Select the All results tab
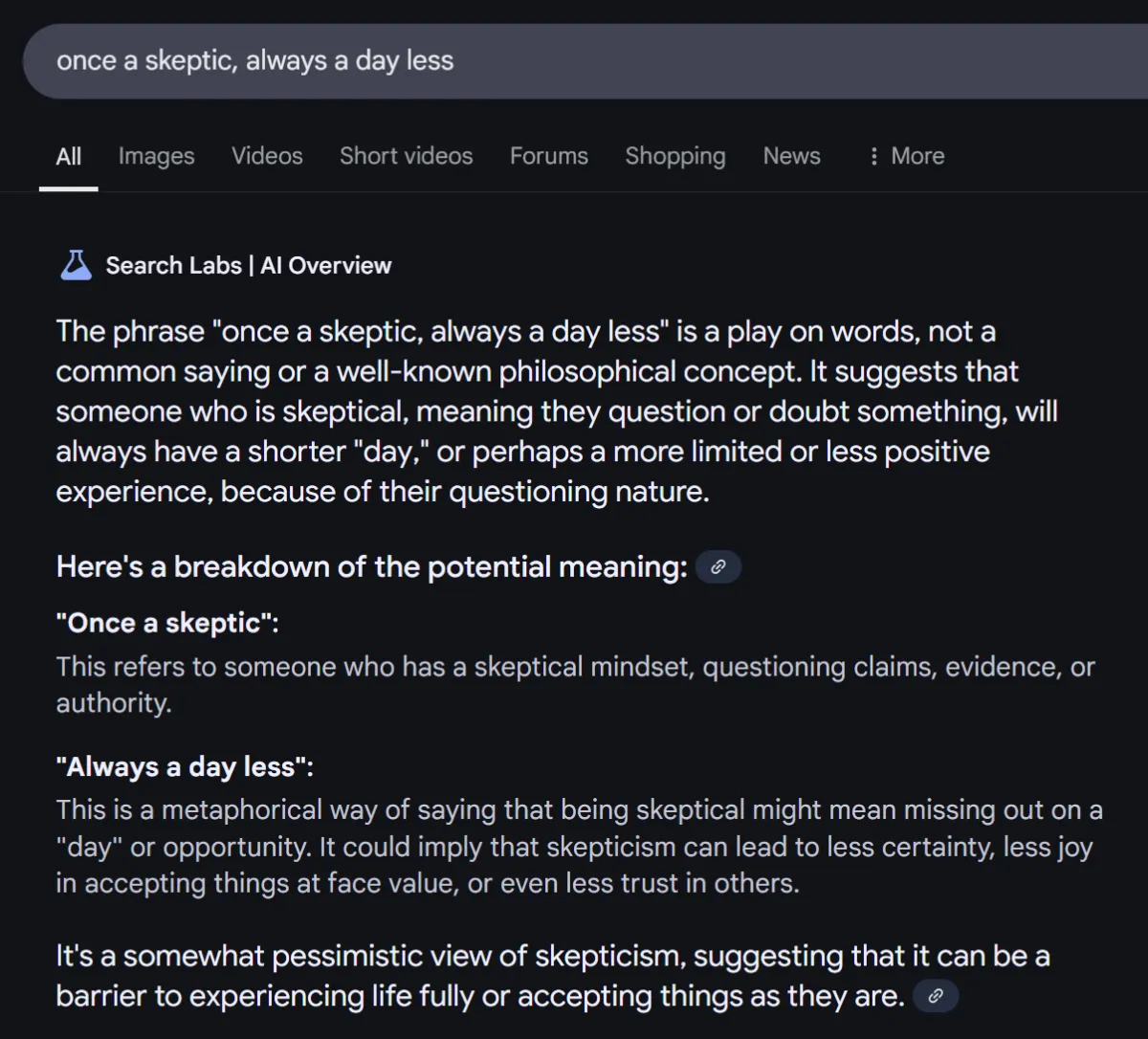Viewport: 1148px width, 1039px height. [68, 156]
